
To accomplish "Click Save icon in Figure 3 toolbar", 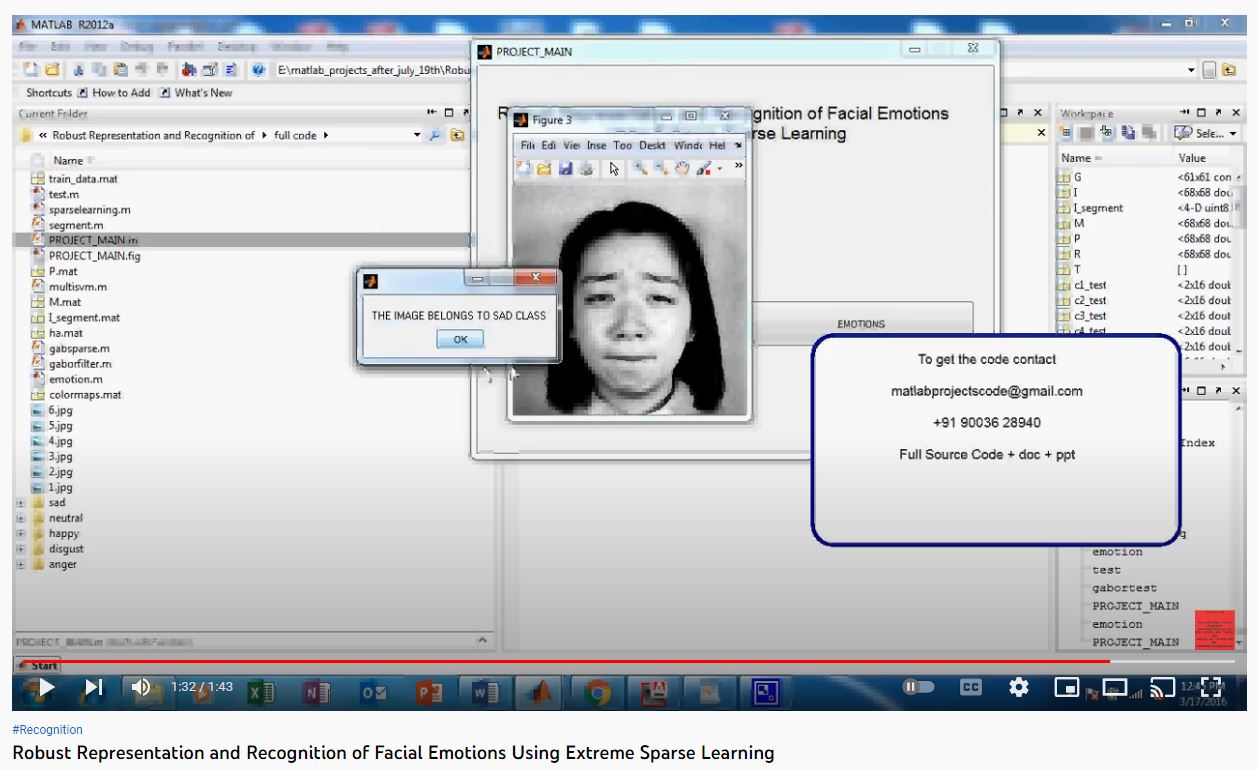I will point(565,169).
